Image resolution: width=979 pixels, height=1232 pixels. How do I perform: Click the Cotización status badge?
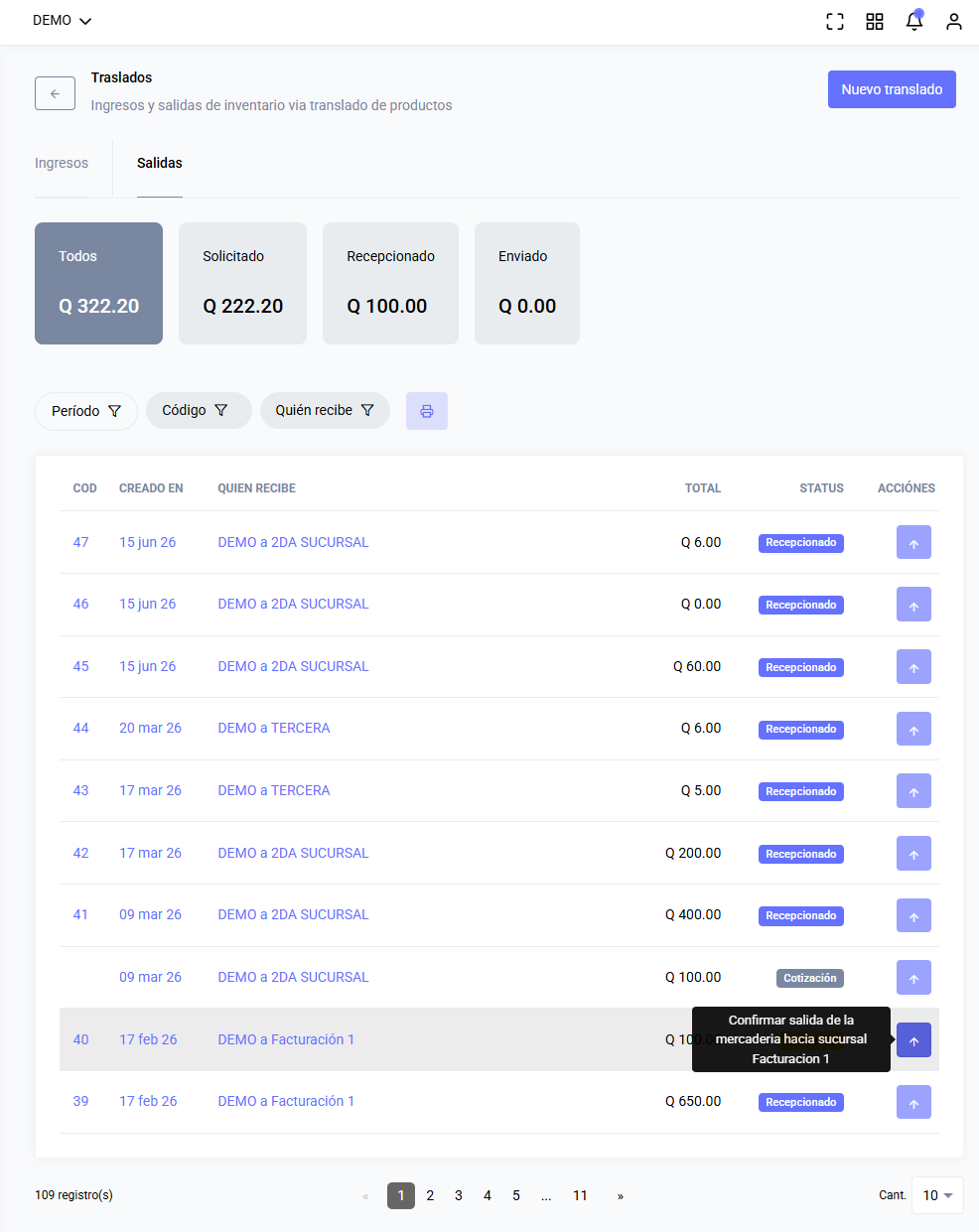810,978
